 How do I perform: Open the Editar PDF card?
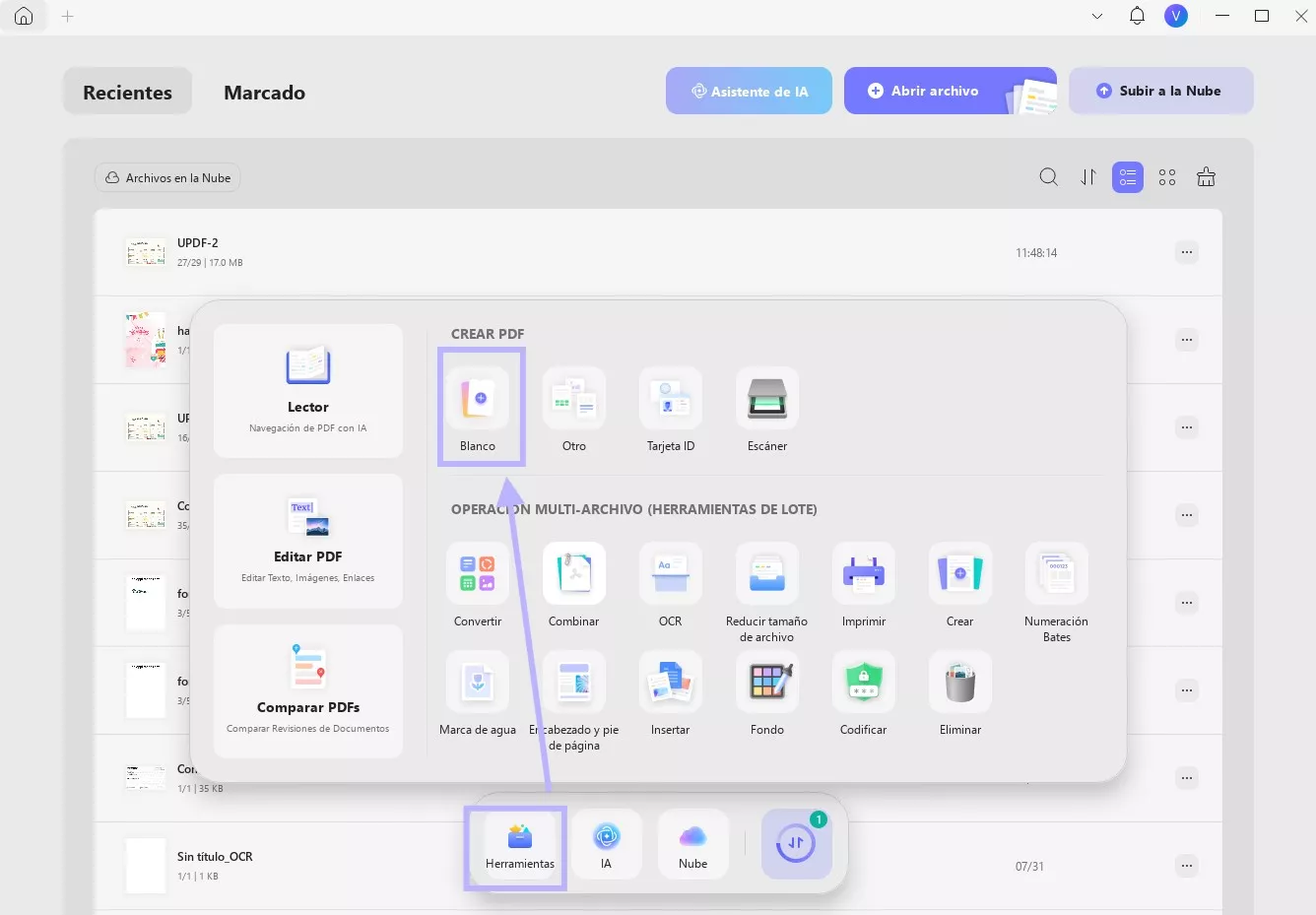(308, 541)
